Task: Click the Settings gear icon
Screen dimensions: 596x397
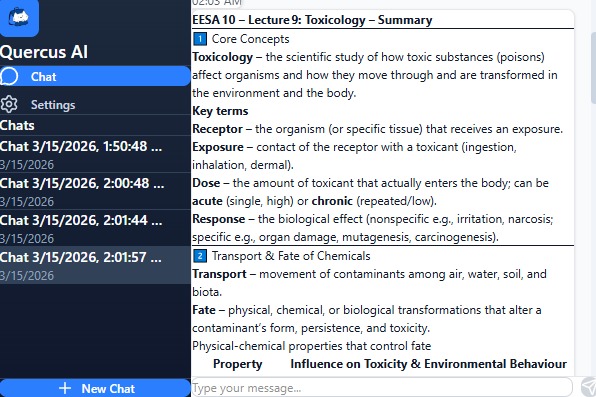Action: [x=9, y=104]
